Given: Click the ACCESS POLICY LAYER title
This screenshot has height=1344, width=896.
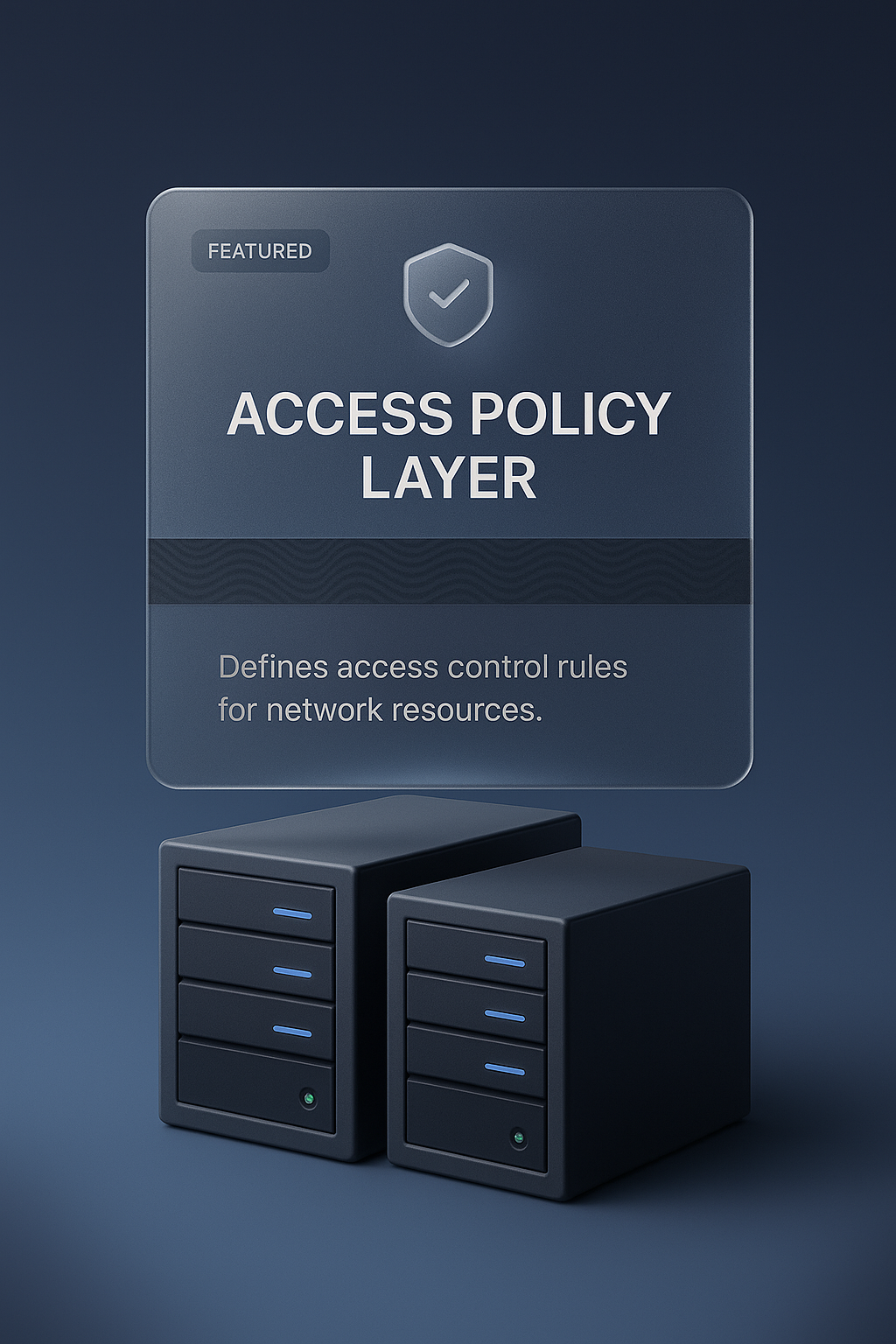Looking at the screenshot, I should (x=448, y=446).
